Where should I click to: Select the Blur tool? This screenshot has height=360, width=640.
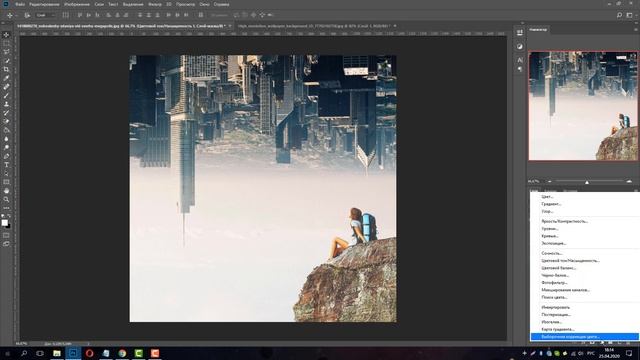pyautogui.click(x=6, y=139)
